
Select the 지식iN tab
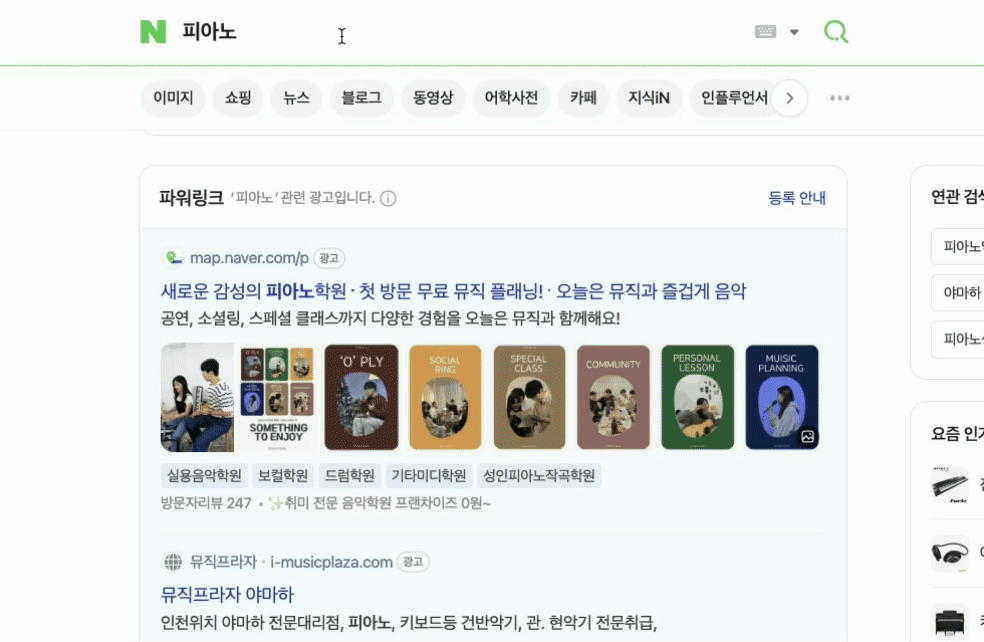(649, 98)
